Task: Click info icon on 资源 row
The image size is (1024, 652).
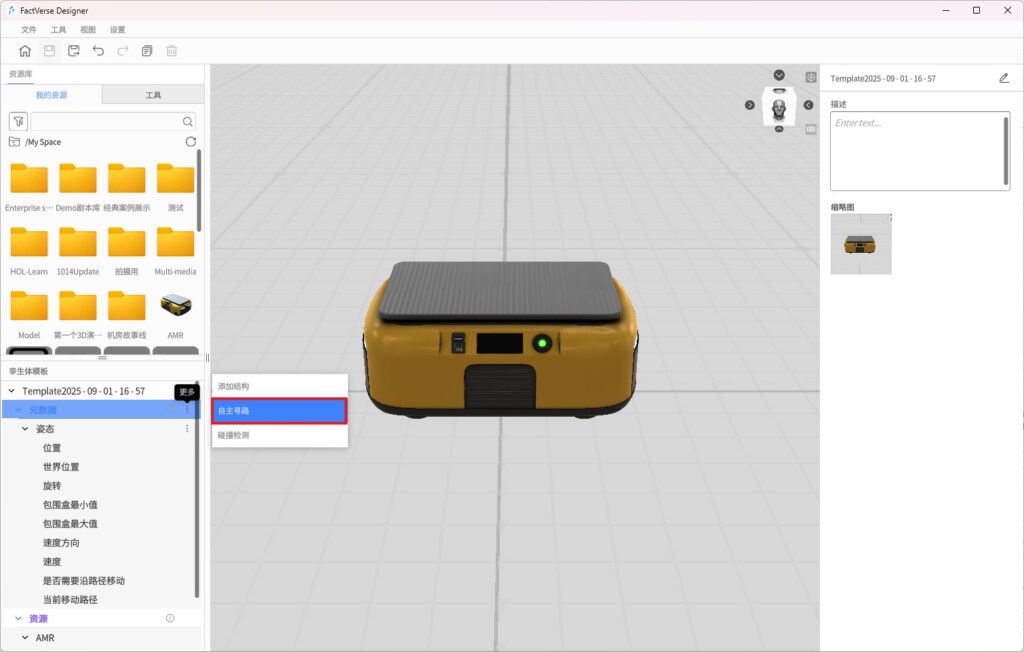Action: (x=170, y=618)
